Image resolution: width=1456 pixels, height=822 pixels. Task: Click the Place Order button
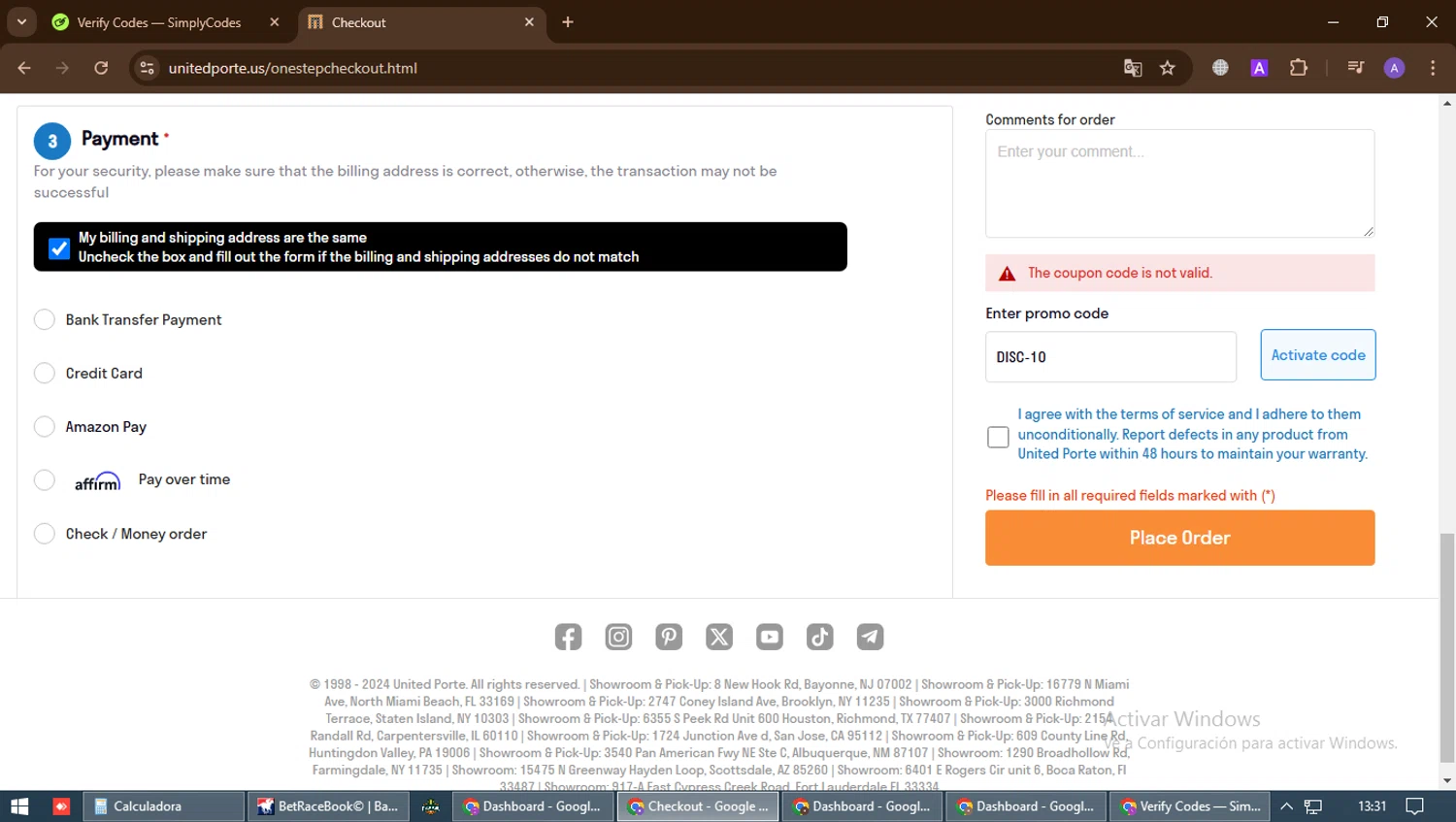(1180, 538)
